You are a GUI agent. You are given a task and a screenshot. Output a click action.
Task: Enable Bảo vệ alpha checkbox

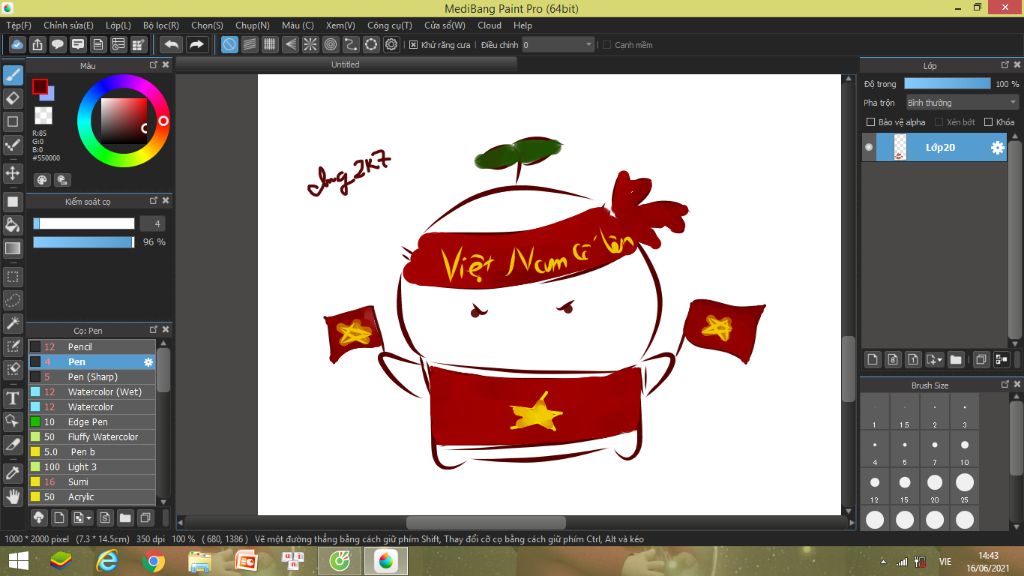pos(871,122)
